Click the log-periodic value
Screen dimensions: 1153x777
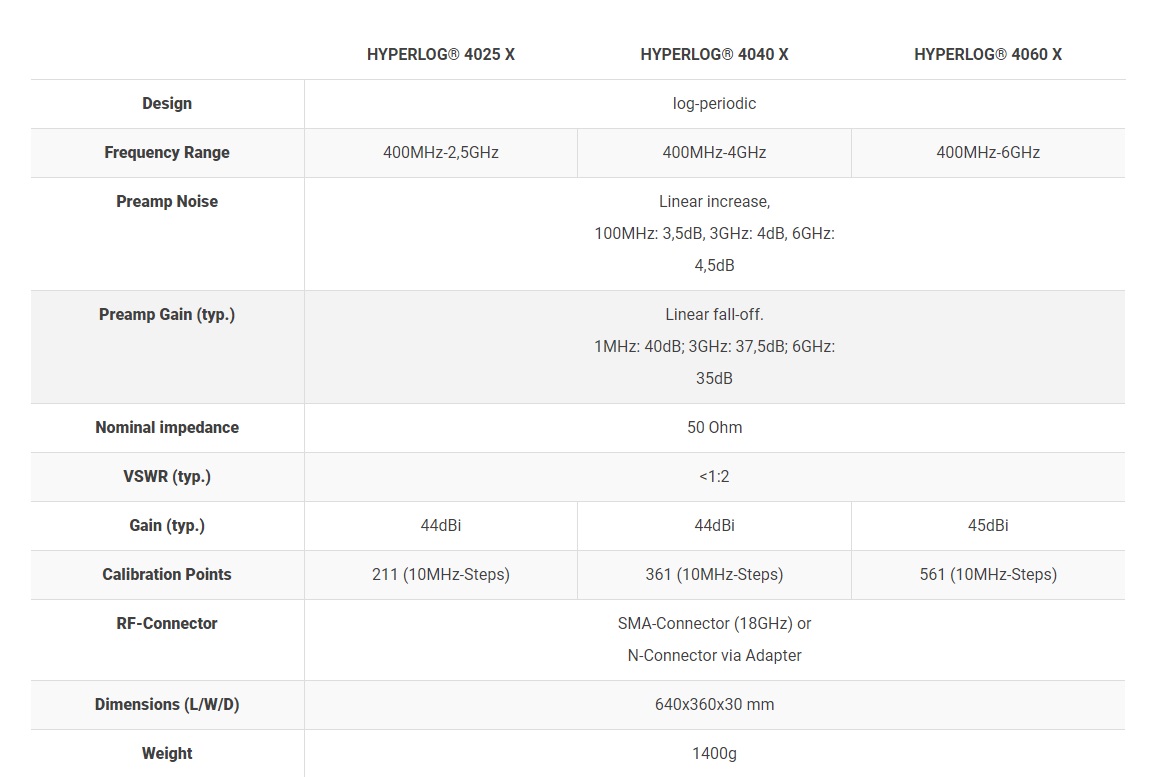[714, 104]
